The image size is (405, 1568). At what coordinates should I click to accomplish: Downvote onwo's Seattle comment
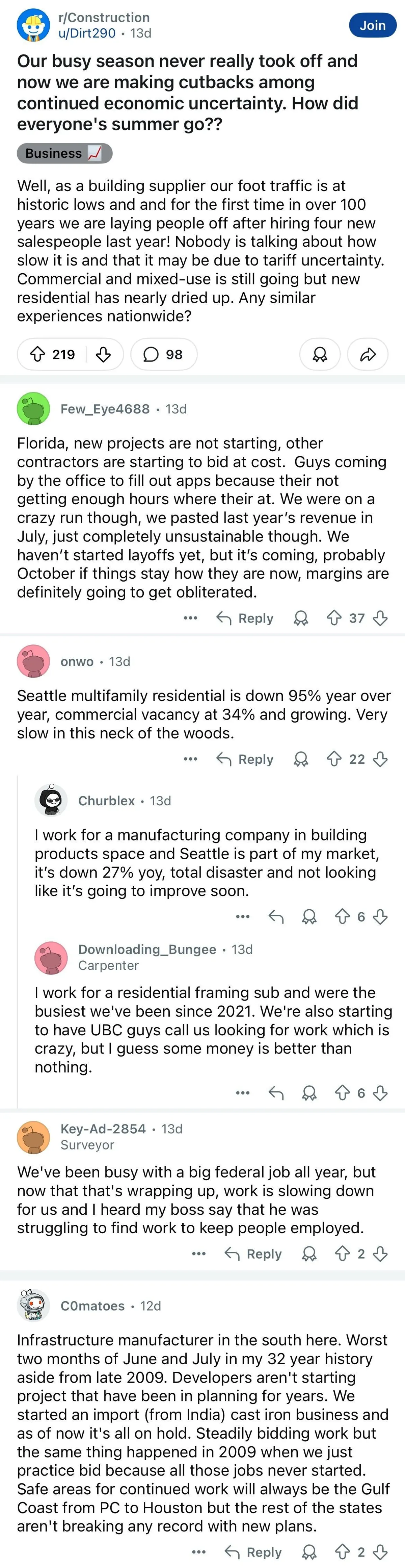(380, 759)
